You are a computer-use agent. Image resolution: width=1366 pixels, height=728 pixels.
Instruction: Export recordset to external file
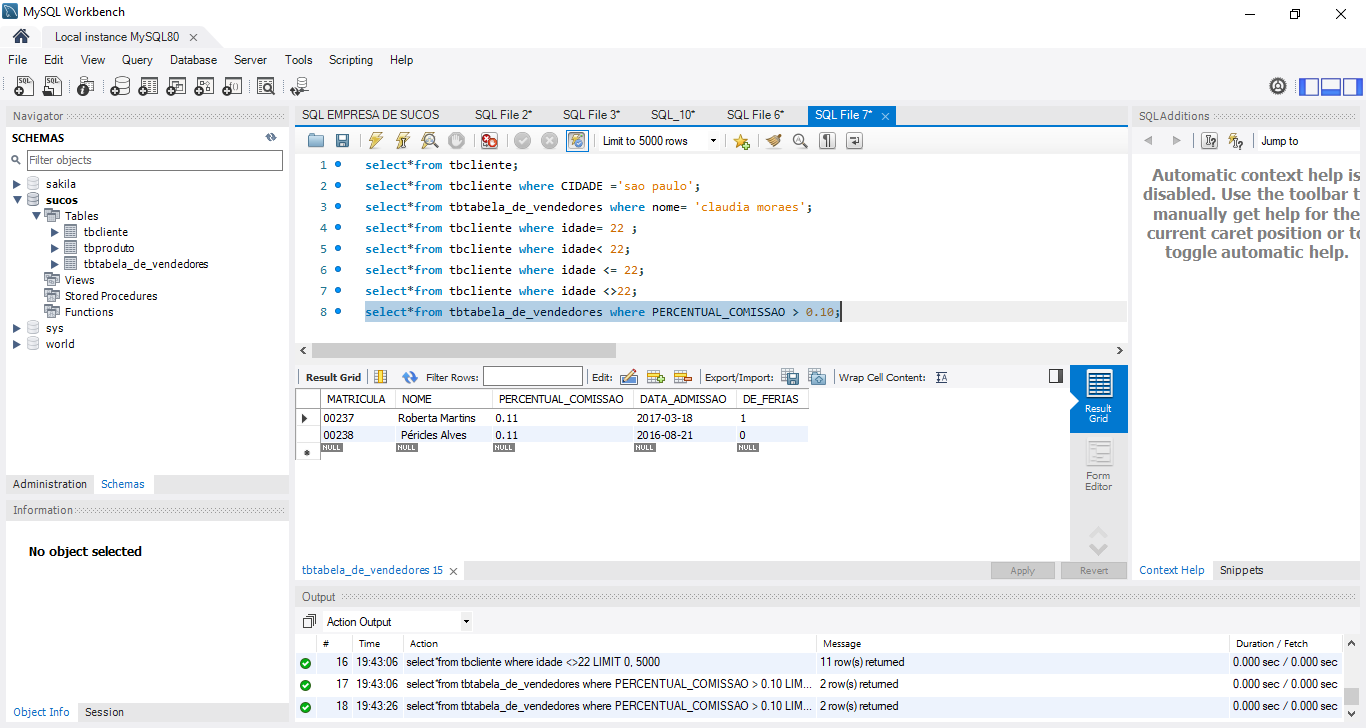pos(790,377)
